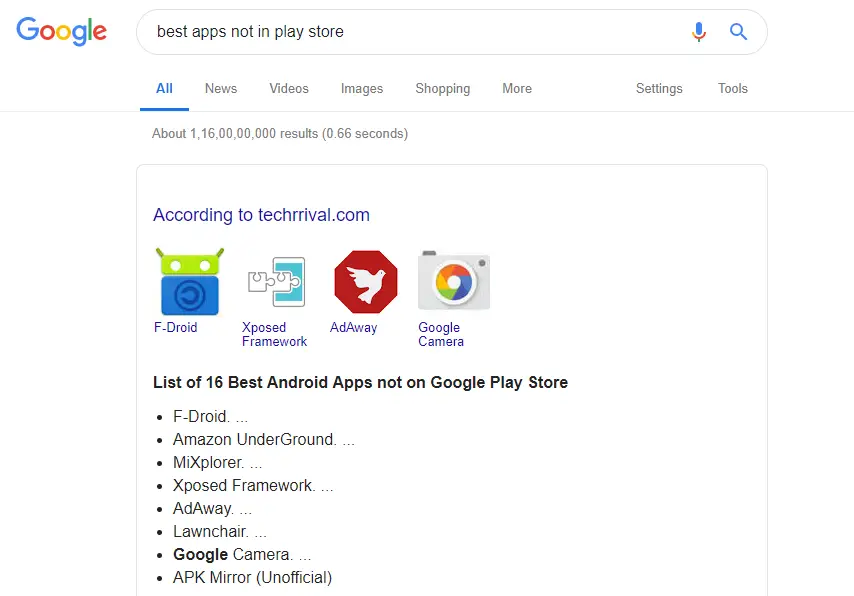Viewport: 854px width, 596px height.
Task: Switch to the Videos tab
Action: (289, 88)
